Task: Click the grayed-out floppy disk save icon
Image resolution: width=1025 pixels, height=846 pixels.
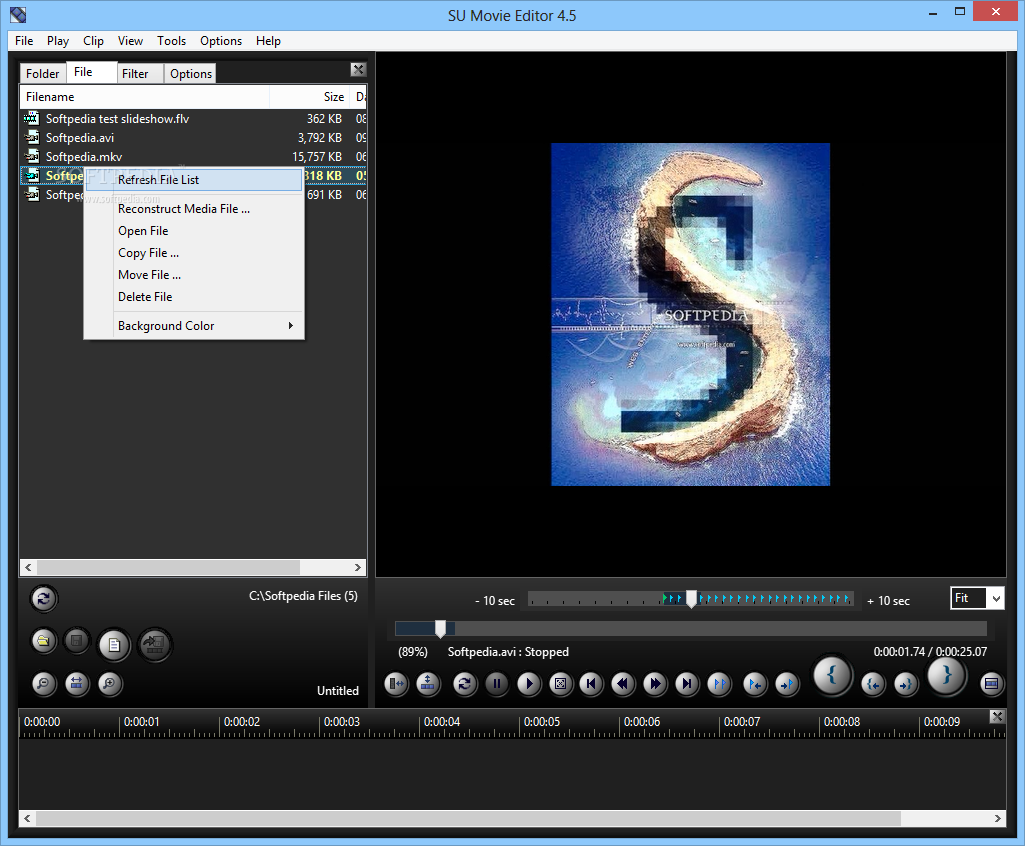Action: pos(76,641)
